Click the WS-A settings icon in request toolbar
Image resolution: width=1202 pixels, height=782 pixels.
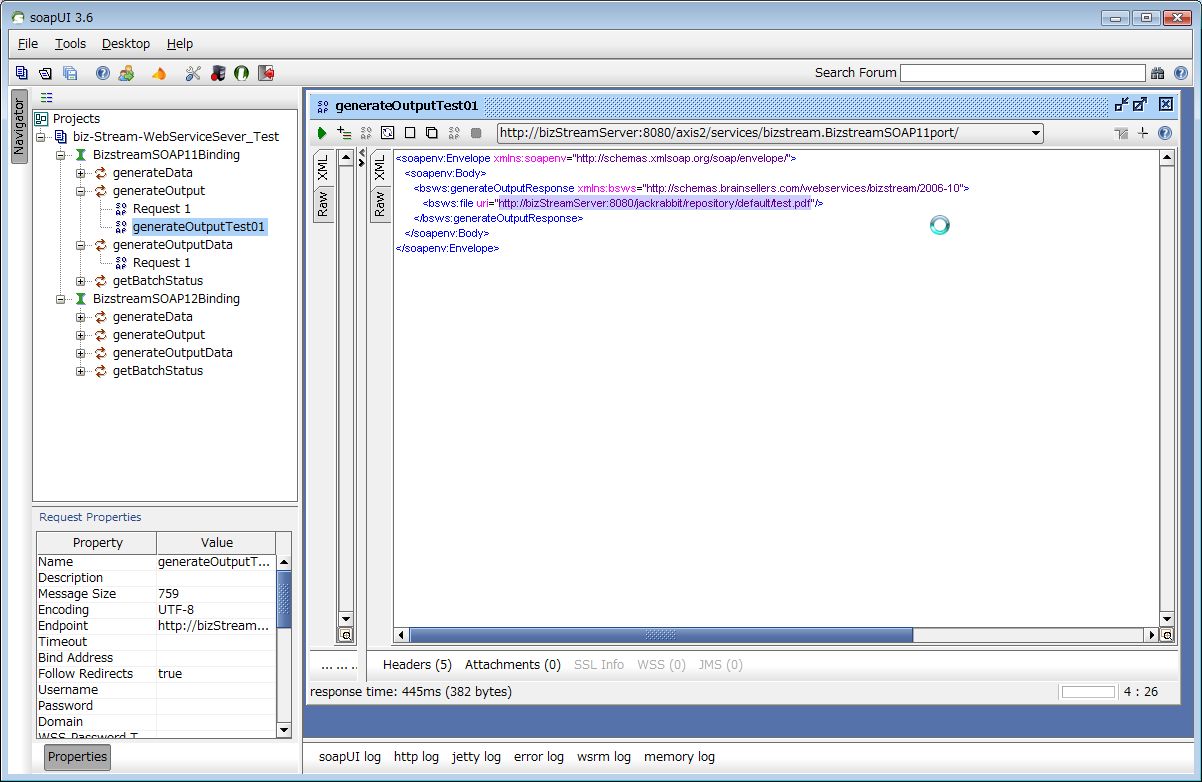[1121, 133]
